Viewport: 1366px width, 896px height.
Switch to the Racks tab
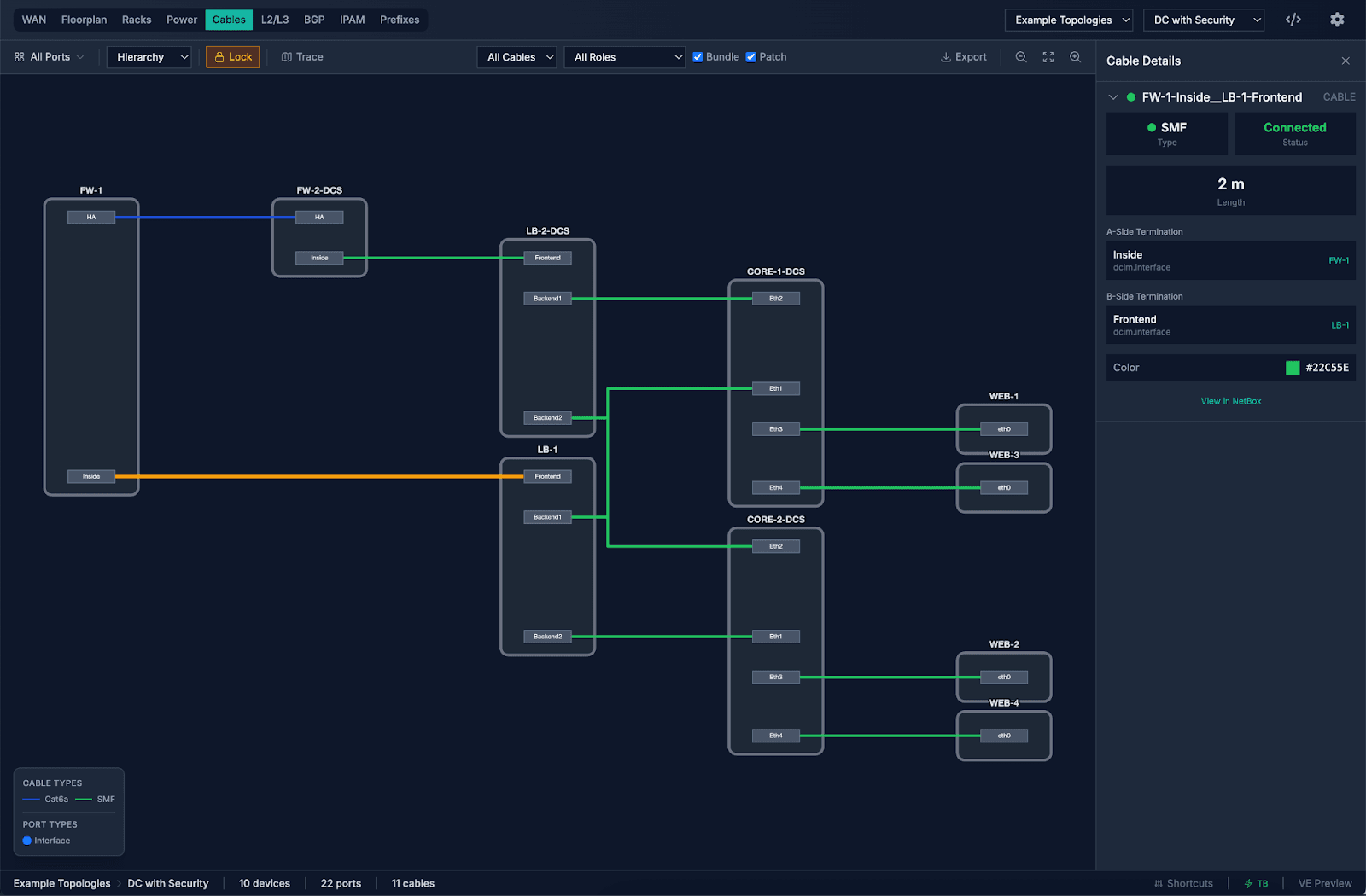pyautogui.click(x=136, y=20)
